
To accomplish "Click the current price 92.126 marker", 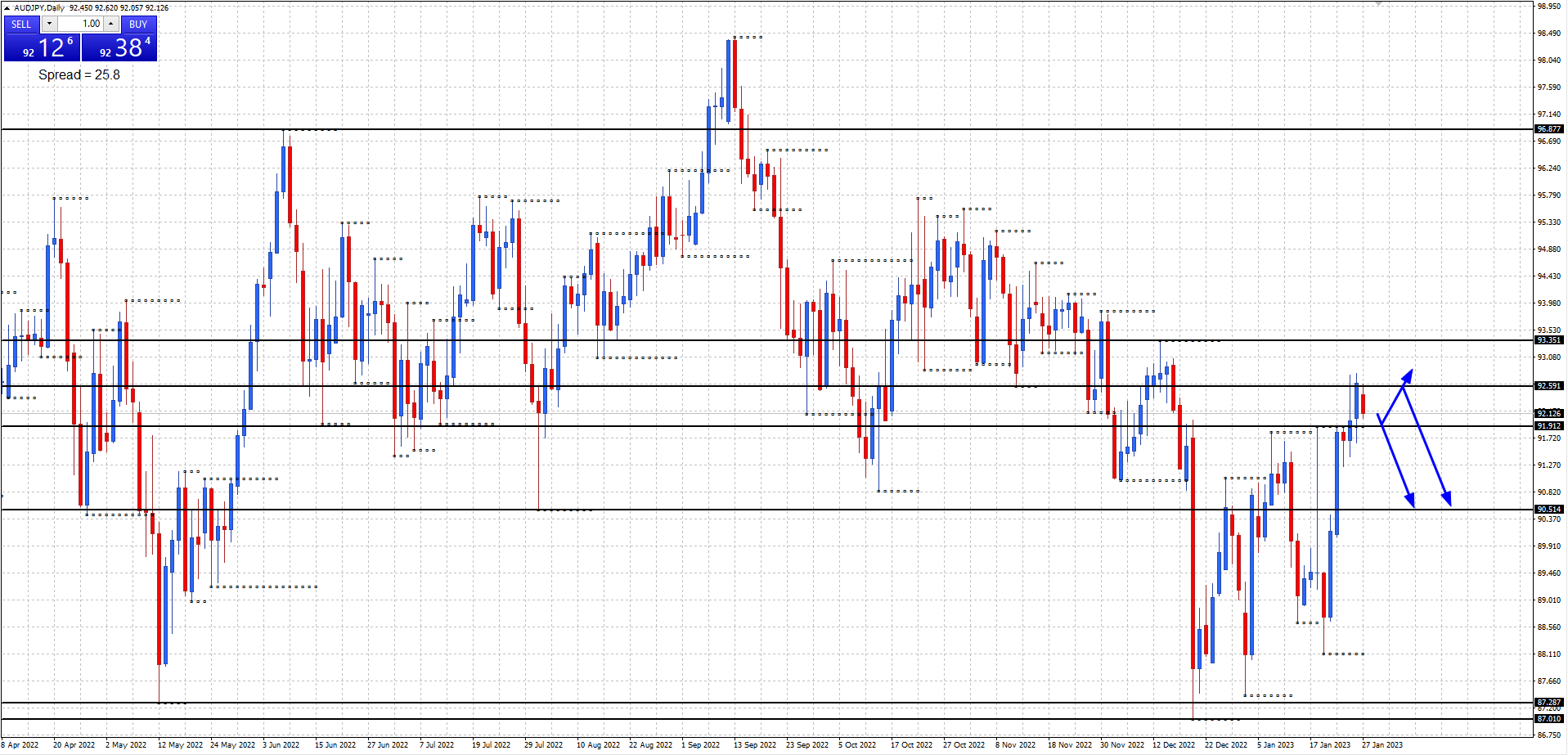I will point(1548,414).
